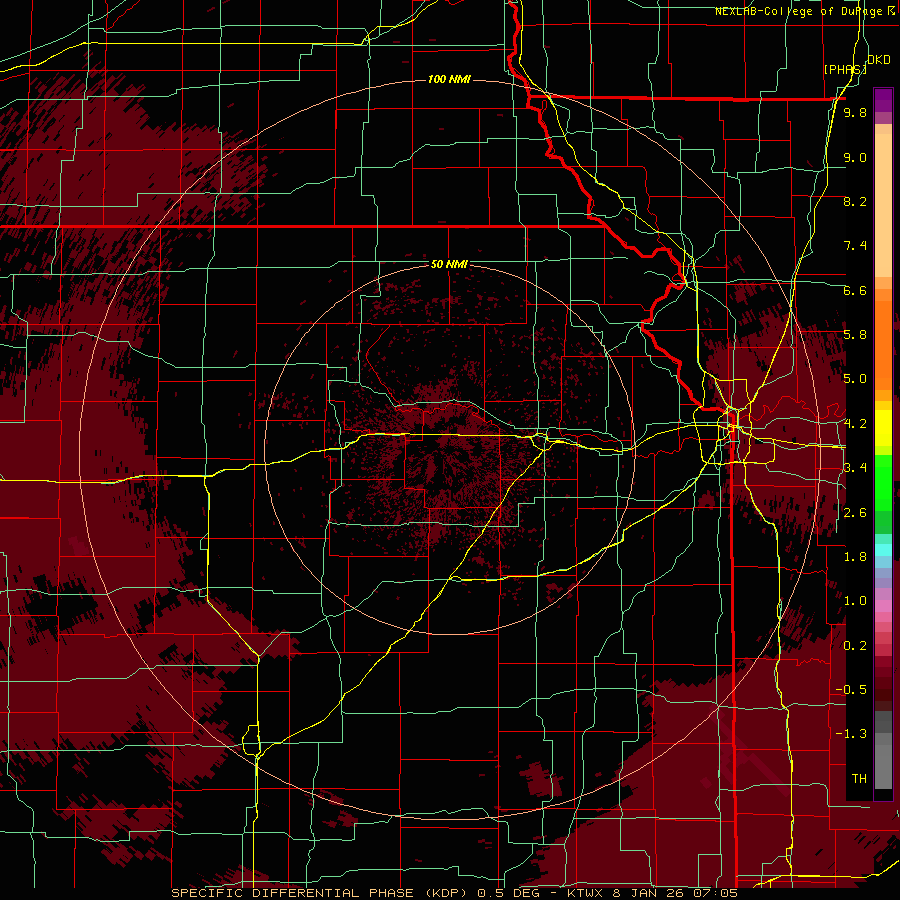The height and width of the screenshot is (900, 900).
Task: Click the 100 NMI range ring label
Action: click(x=449, y=79)
